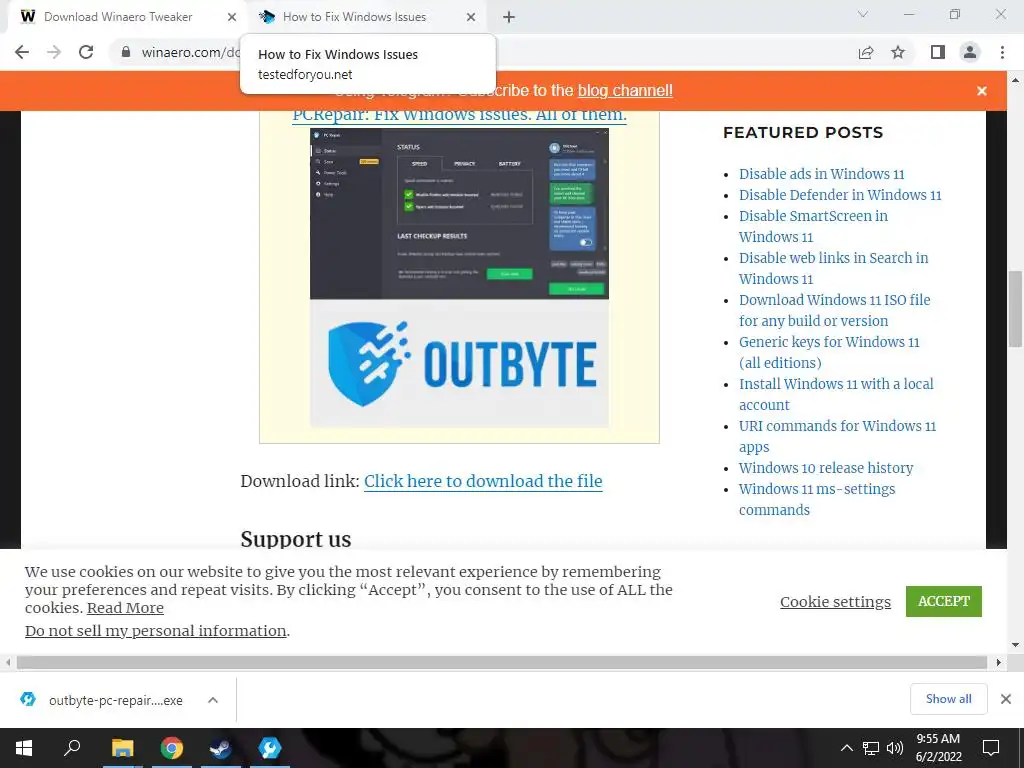Screen dimensions: 1024x768
Task: Open Install Windows 11 with local account
Action: click(836, 394)
